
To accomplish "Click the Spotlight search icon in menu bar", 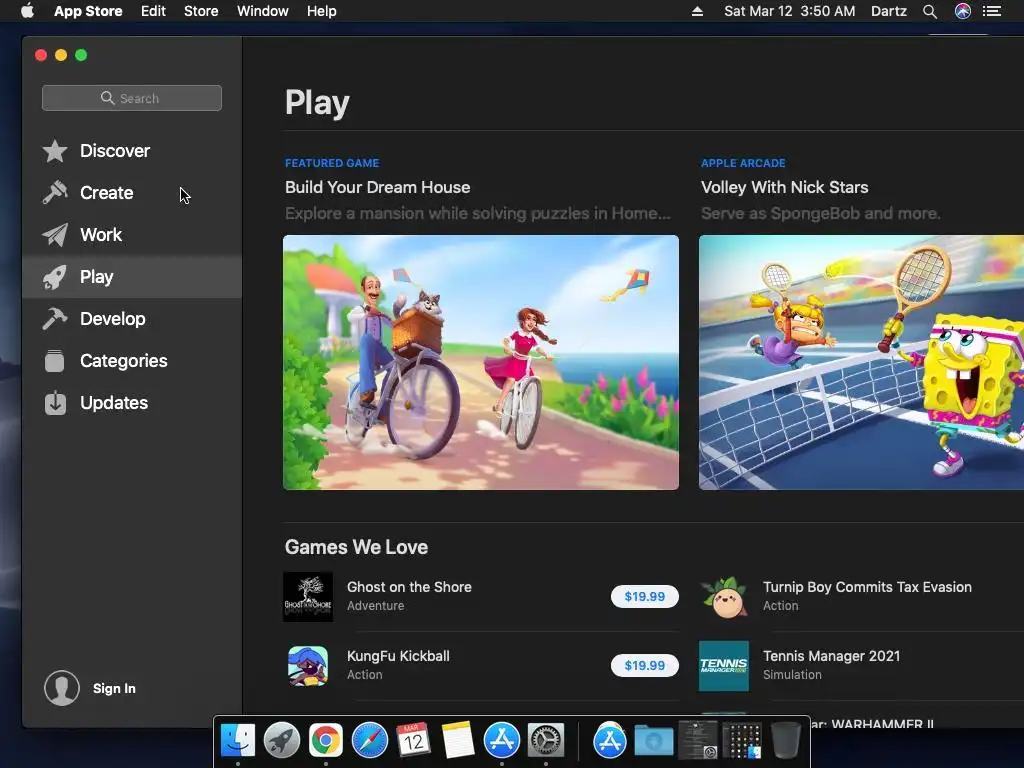I will pyautogui.click(x=930, y=11).
